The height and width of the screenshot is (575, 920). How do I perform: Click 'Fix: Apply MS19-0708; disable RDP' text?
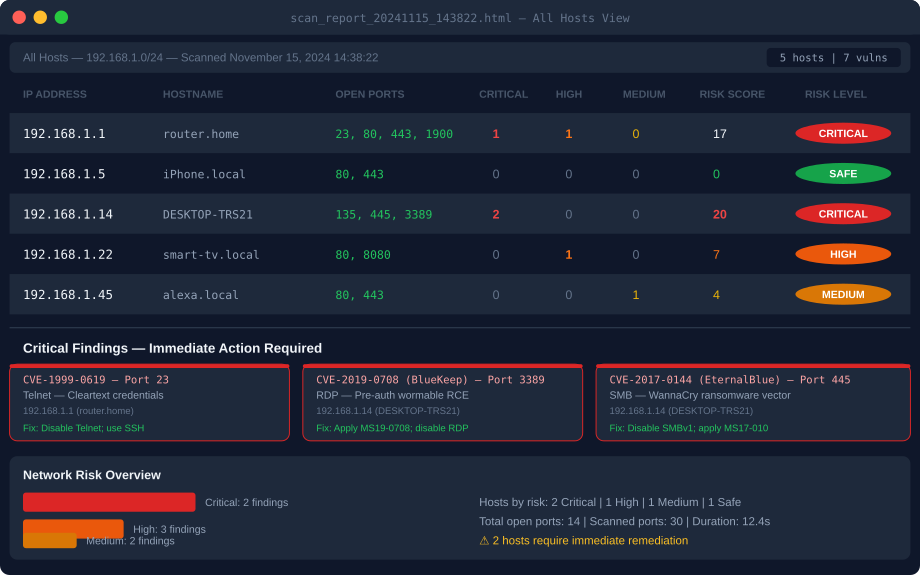(x=392, y=428)
